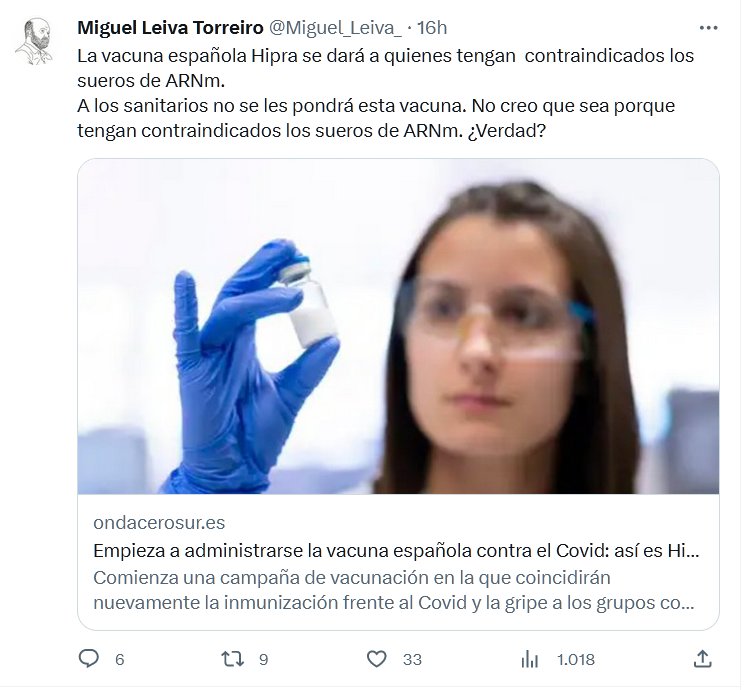The width and height of the screenshot is (750, 690).
Task: Share the tweet using the upload arrow icon
Action: (702, 658)
